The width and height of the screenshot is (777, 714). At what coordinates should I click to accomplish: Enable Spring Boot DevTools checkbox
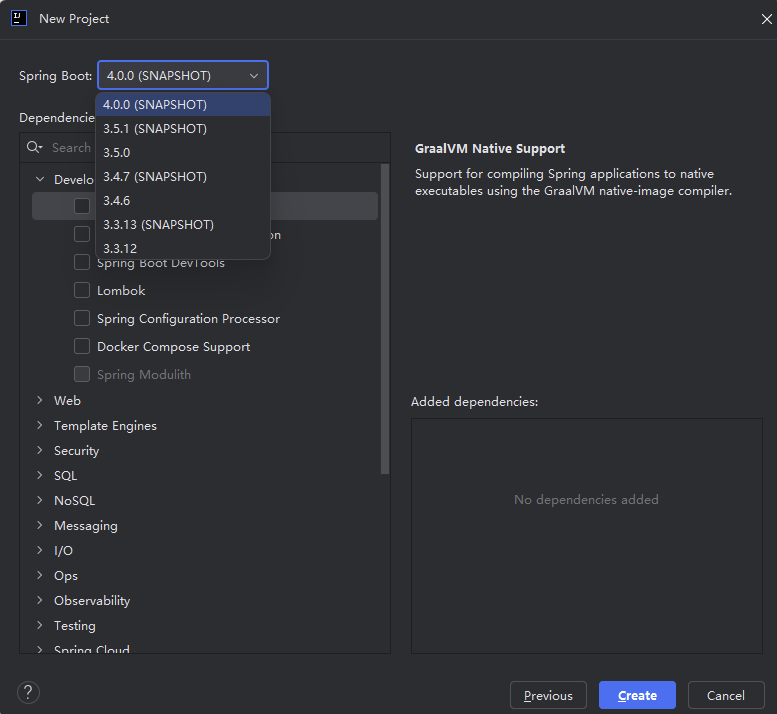point(82,262)
